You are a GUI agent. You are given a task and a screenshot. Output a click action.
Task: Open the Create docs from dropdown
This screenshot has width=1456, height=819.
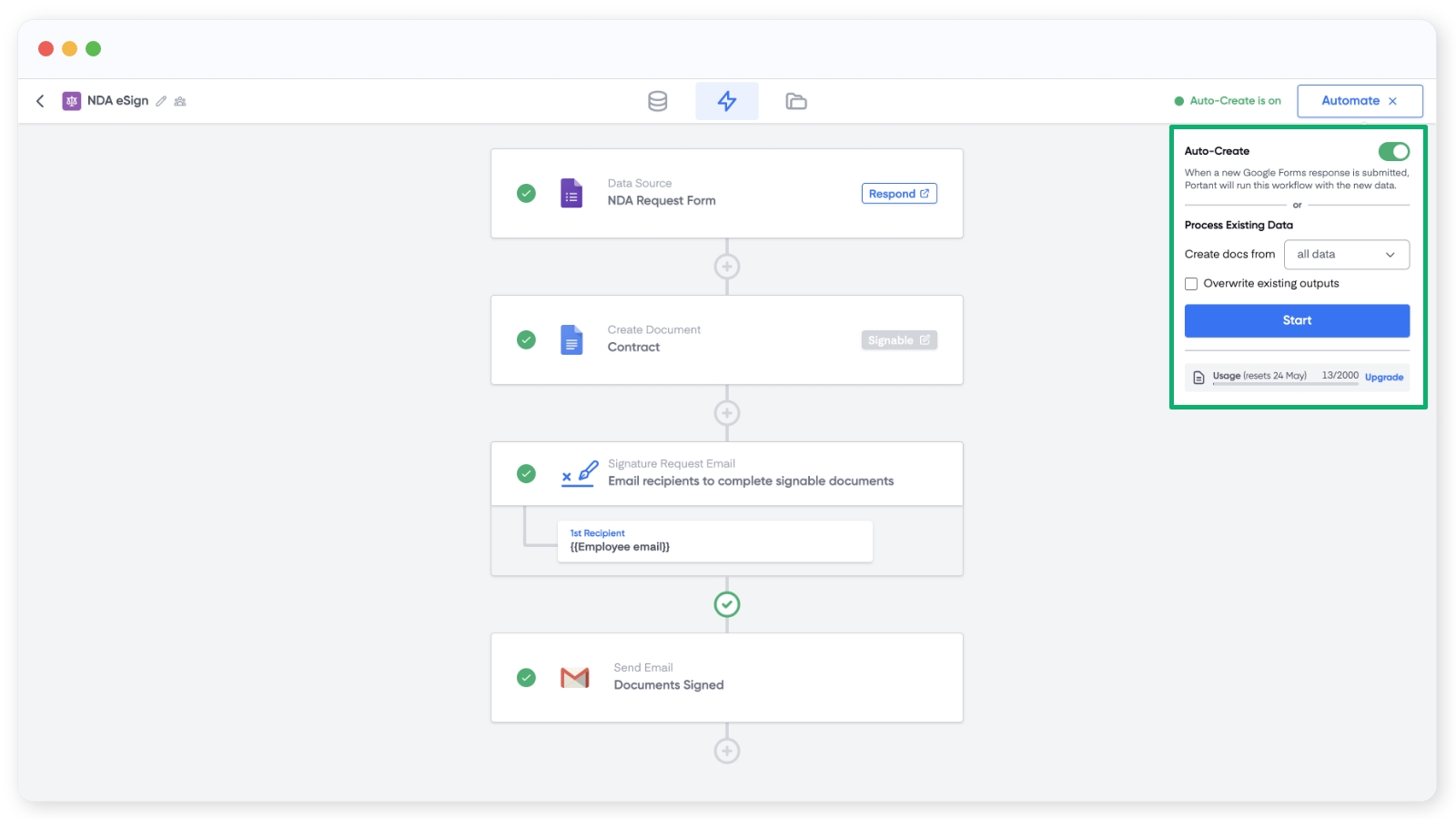[1346, 255]
